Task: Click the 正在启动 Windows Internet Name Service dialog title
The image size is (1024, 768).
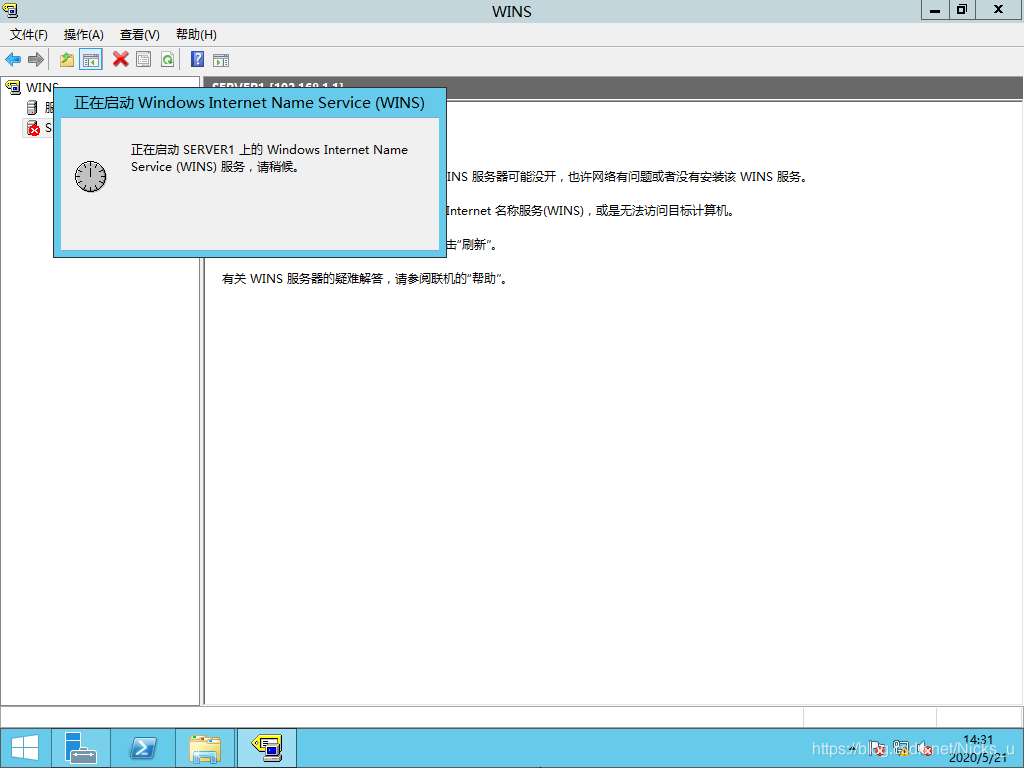Action: pos(249,103)
